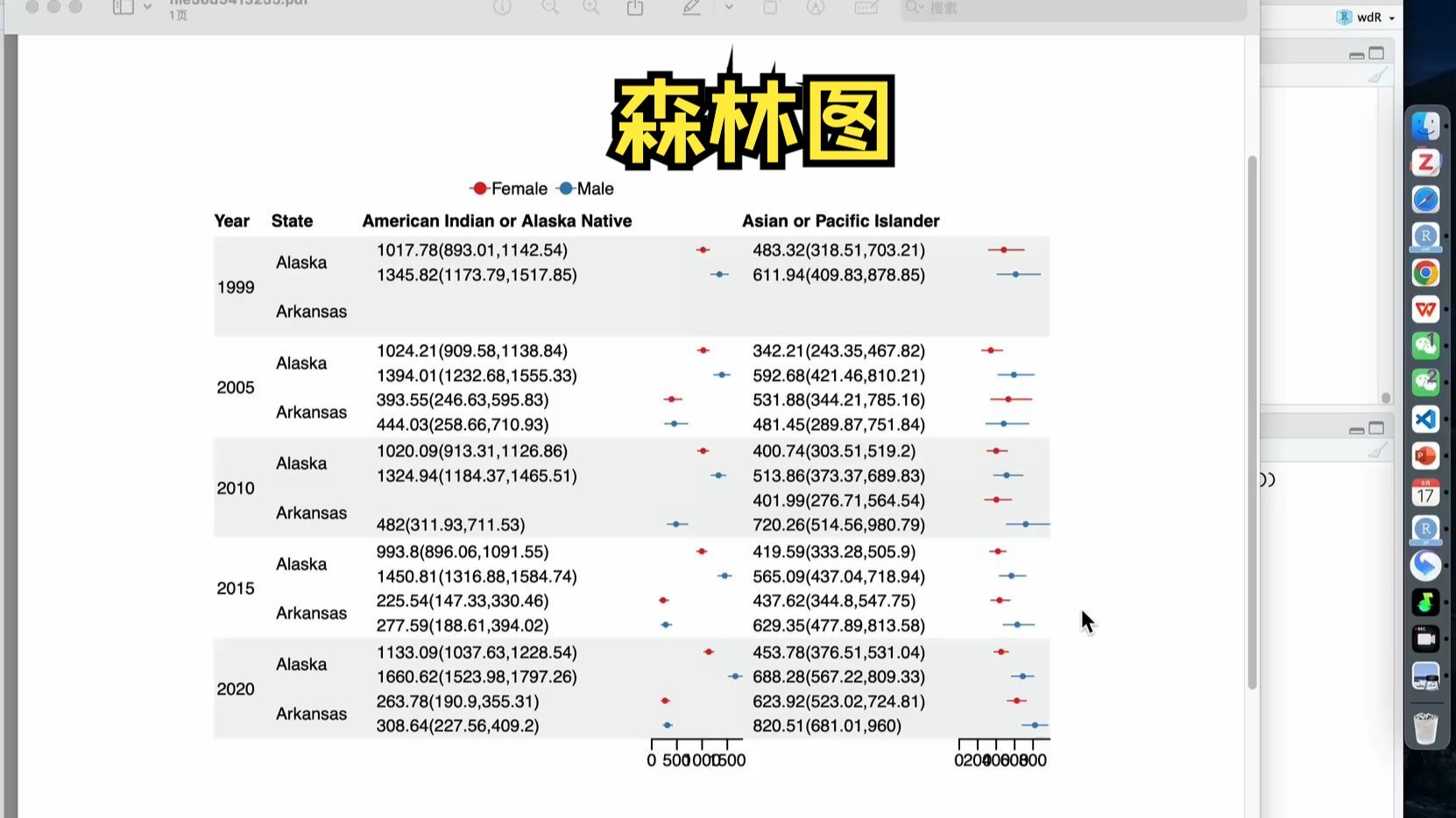Open the WeChat icon labeled 2
The height and width of the screenshot is (818, 1456).
click(x=1425, y=383)
